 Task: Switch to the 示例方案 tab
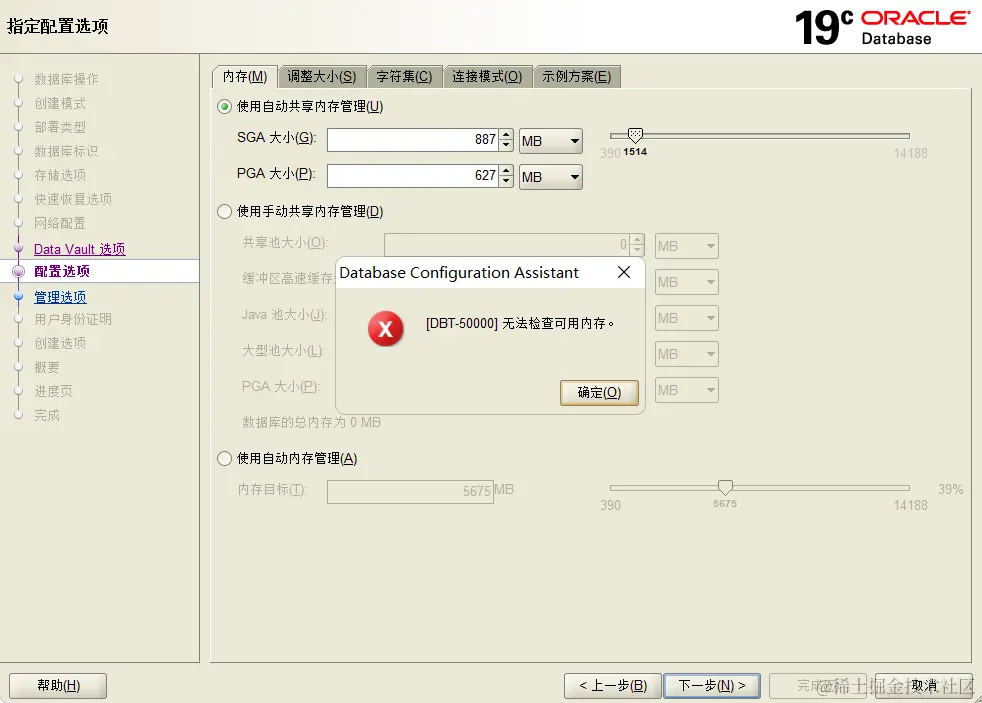(x=577, y=75)
